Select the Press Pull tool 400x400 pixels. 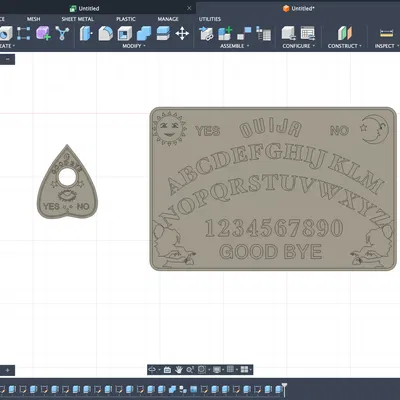[86, 33]
